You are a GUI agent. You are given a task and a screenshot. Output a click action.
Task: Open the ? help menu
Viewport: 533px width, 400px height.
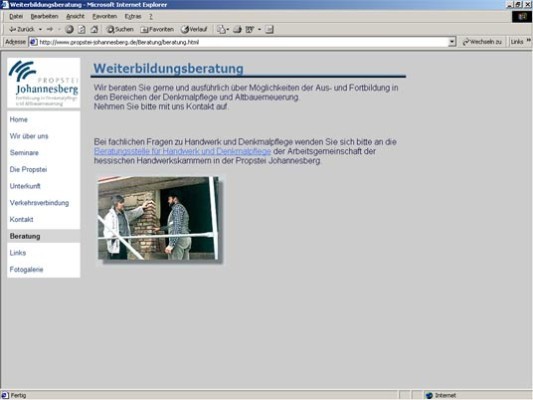151,16
